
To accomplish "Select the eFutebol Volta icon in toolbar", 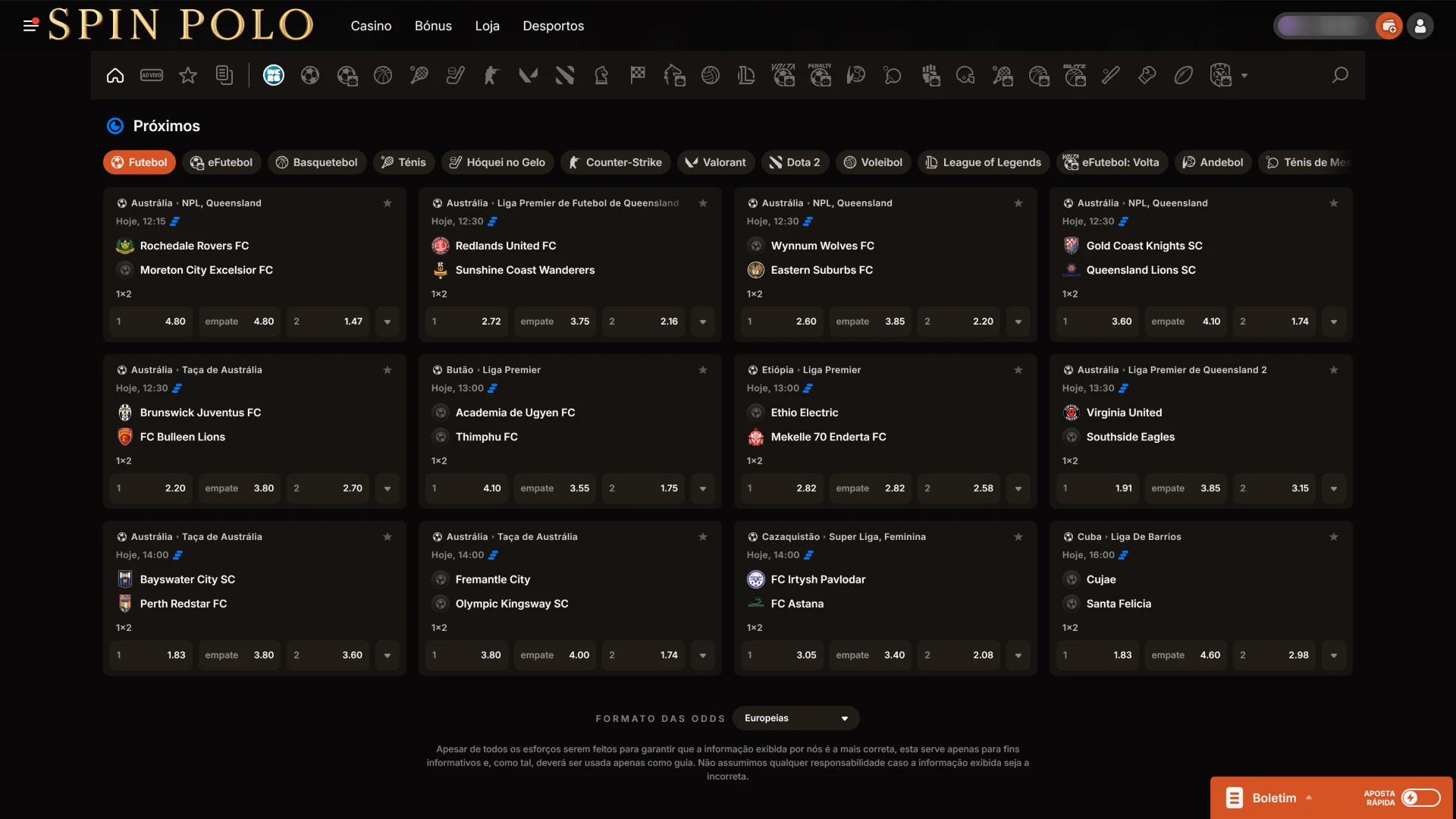I will [783, 75].
